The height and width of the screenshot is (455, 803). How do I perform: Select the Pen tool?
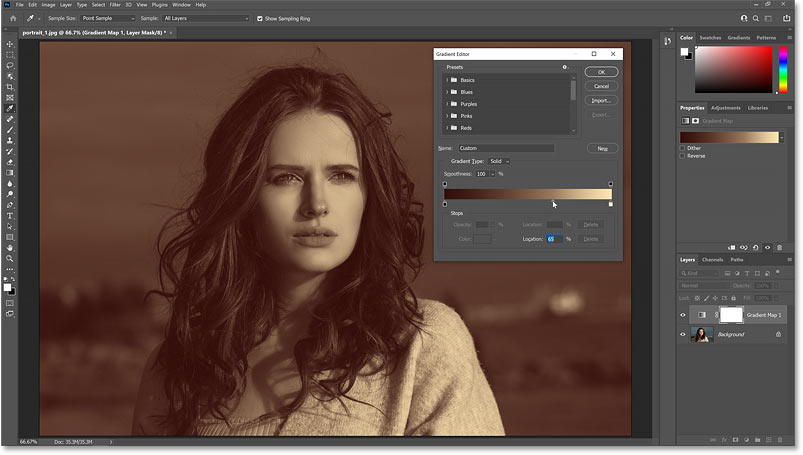(10, 205)
